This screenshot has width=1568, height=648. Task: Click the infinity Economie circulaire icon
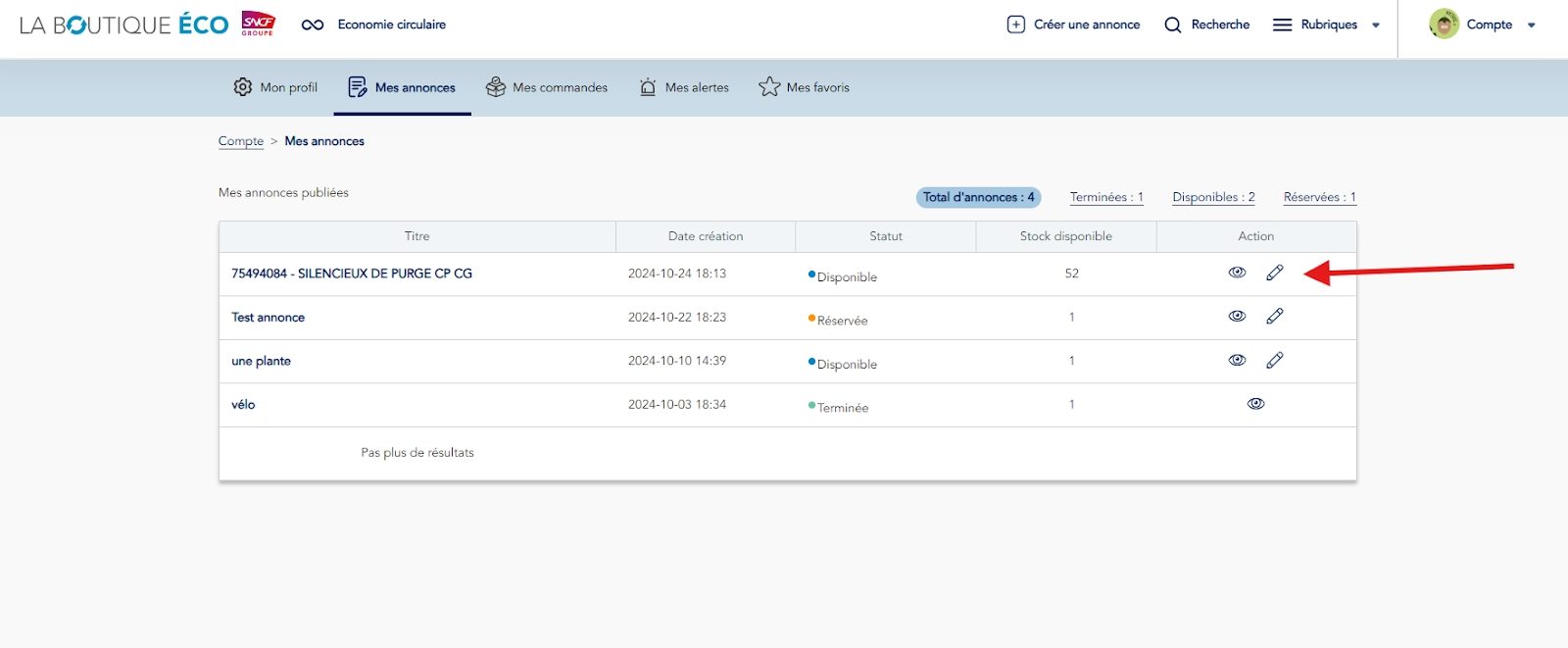click(313, 25)
